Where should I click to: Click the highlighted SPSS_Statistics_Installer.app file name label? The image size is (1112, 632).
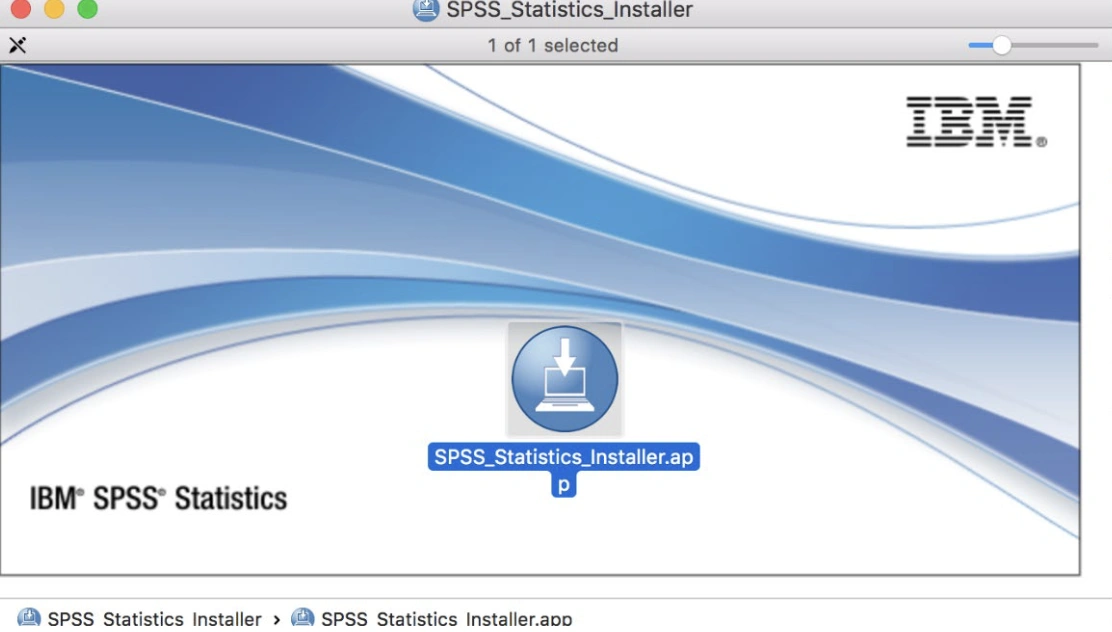click(564, 469)
